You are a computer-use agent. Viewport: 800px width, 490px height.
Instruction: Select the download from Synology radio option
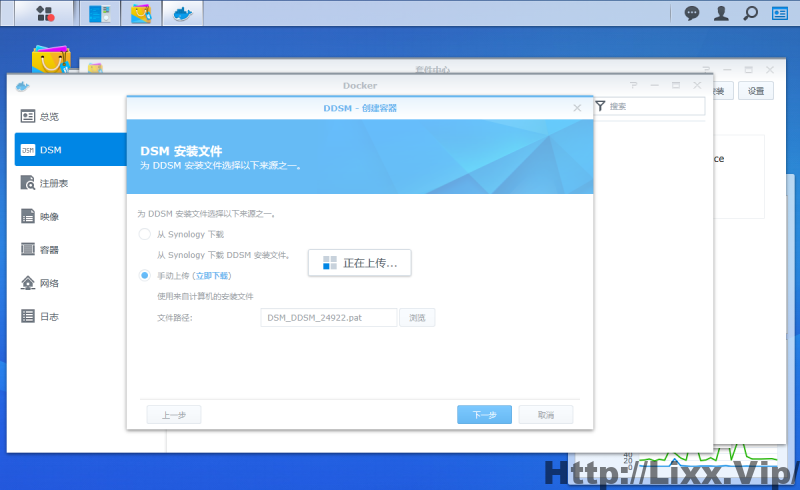click(145, 234)
